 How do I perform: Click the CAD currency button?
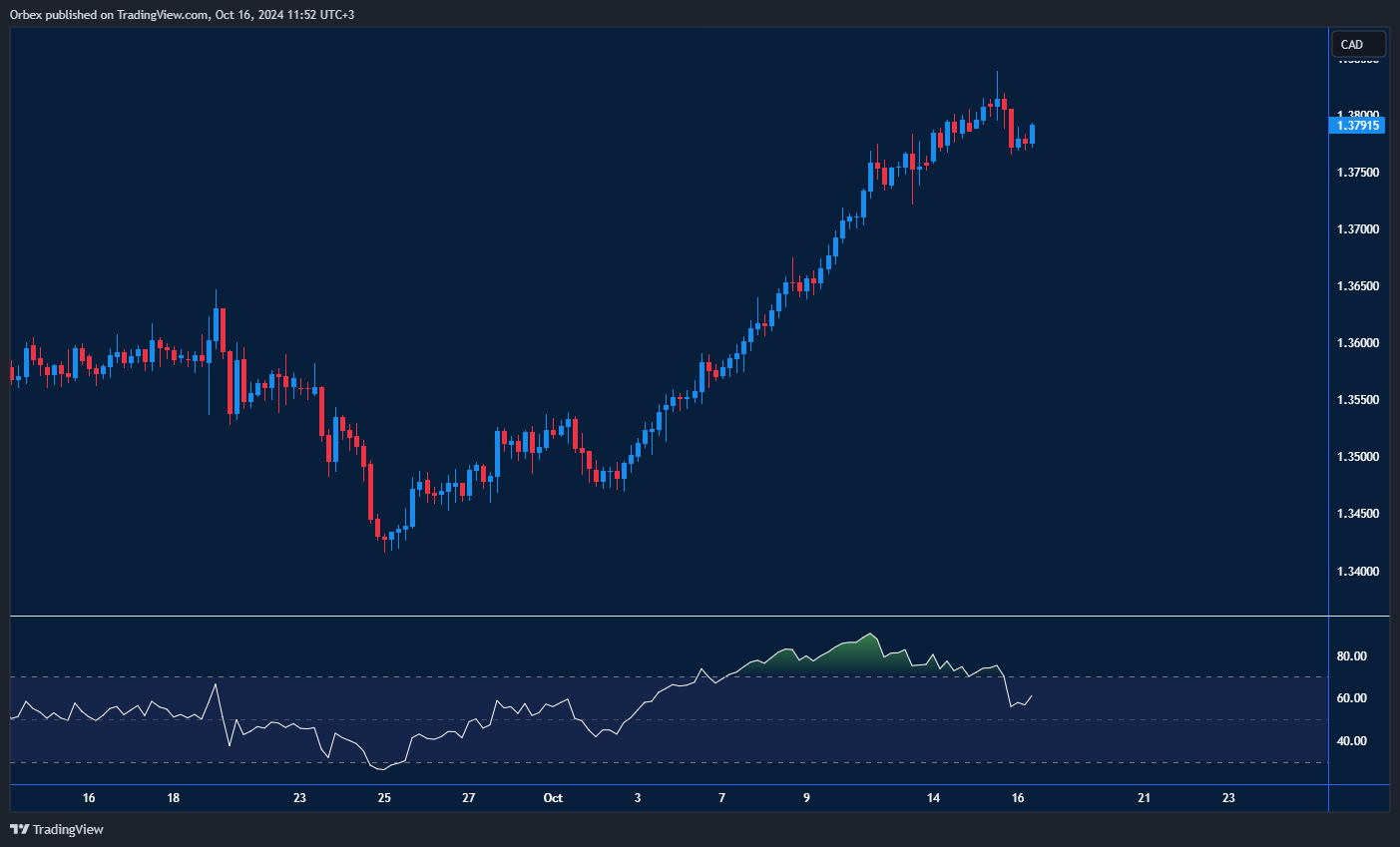tap(1358, 44)
